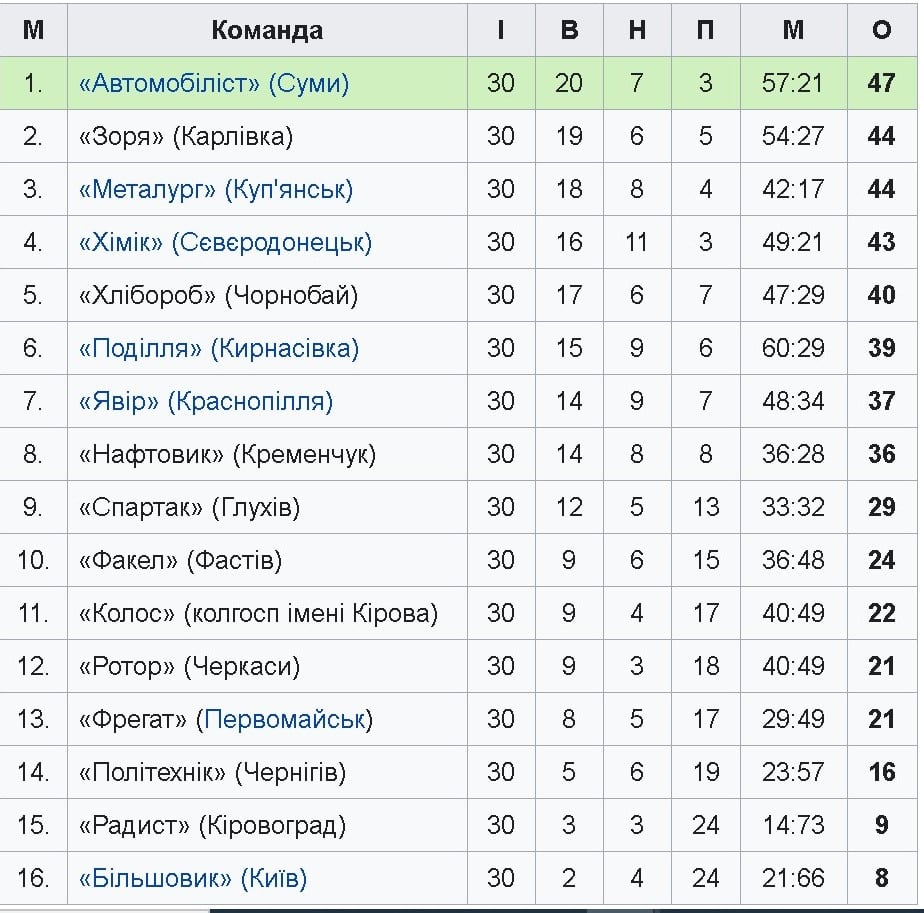Open the Первомайськ city link
924x913 pixels.
285,719
